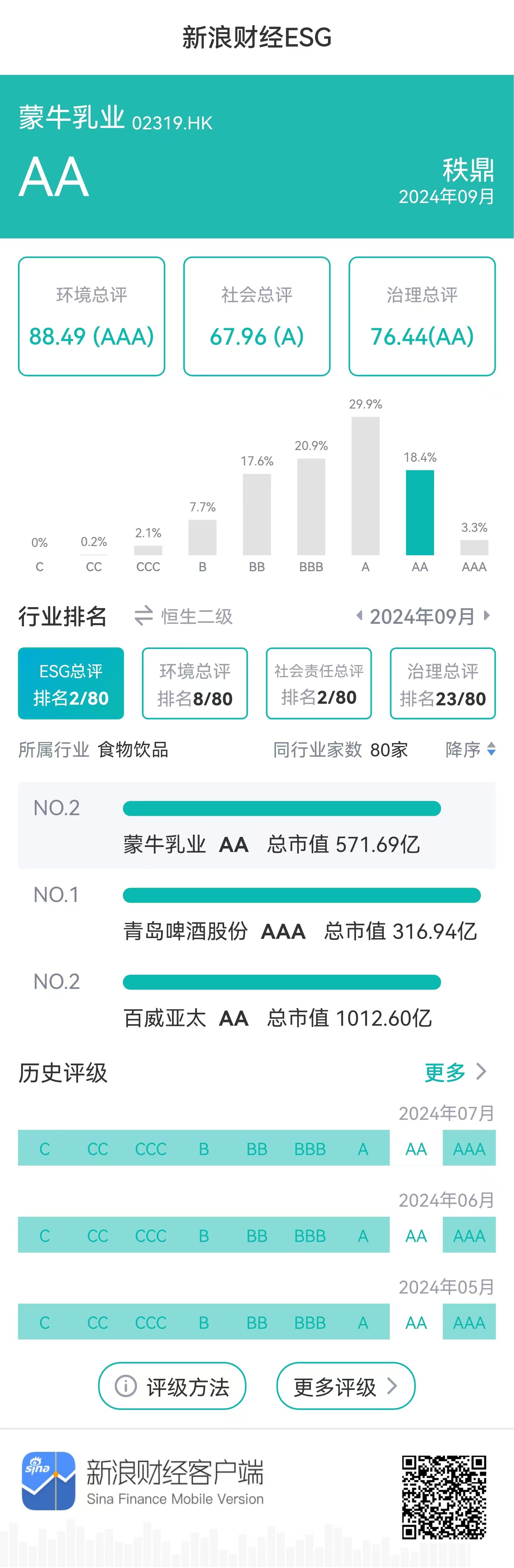
Task: Open the 治理总评 76.44(AA) card
Action: click(x=422, y=317)
